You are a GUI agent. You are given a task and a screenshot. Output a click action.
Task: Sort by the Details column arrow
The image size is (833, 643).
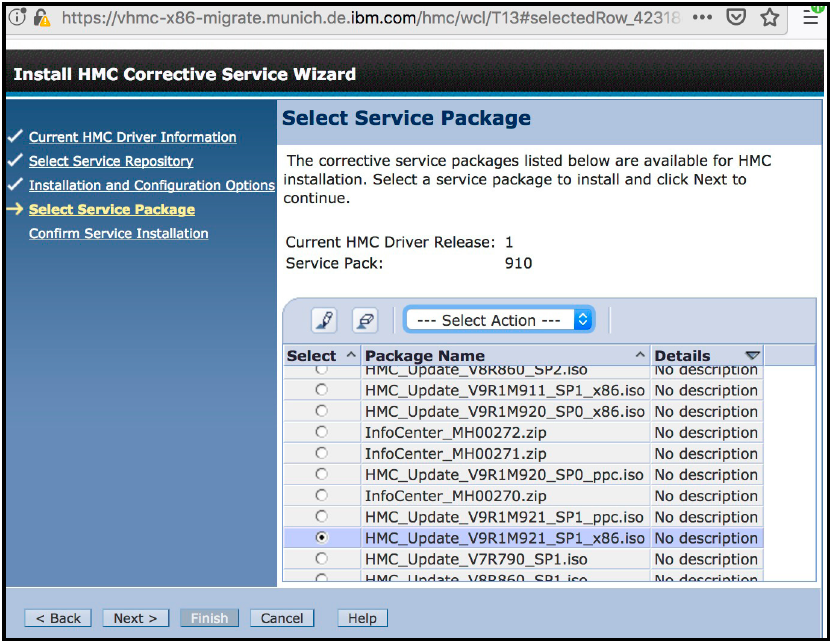coord(752,356)
